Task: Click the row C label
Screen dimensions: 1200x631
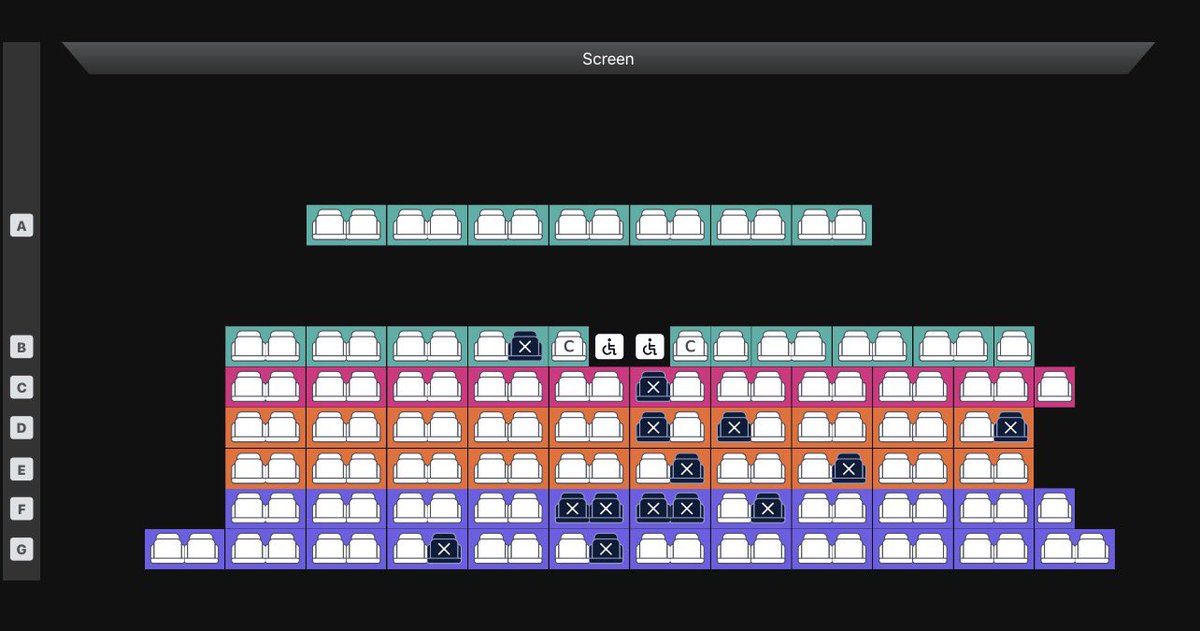Action: (22, 387)
